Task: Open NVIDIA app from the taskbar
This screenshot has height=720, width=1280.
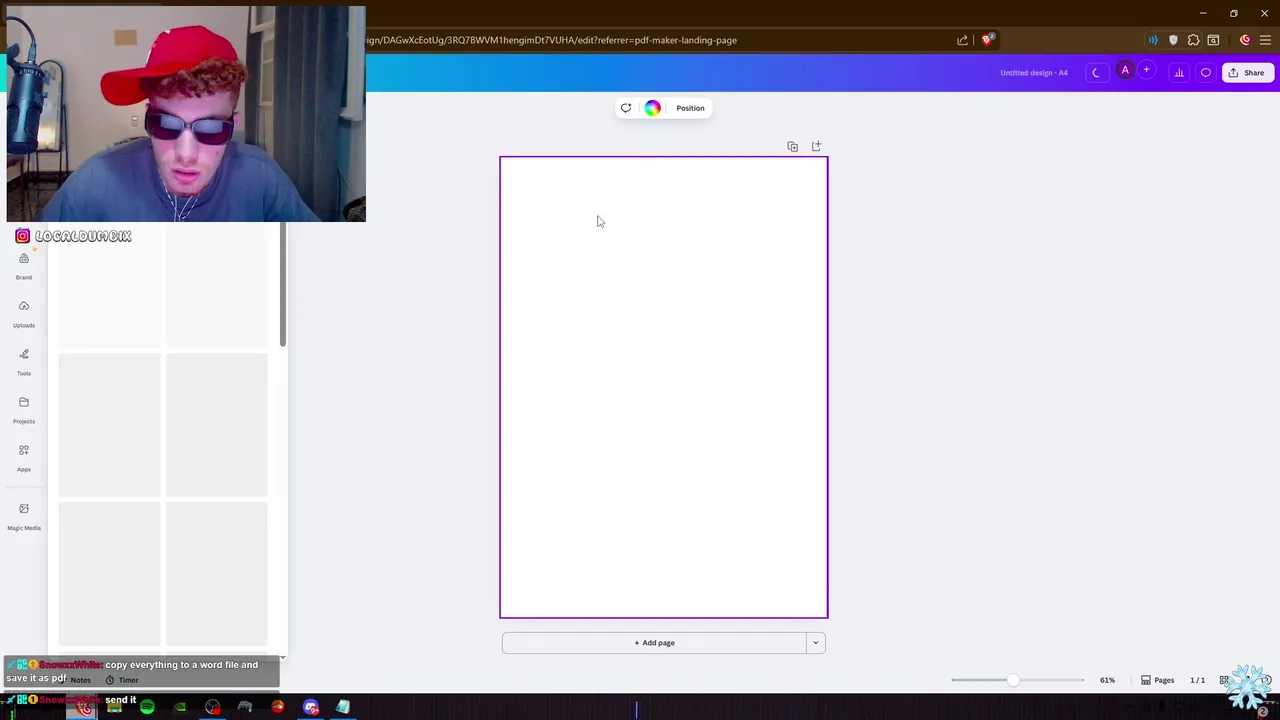Action: pyautogui.click(x=180, y=708)
